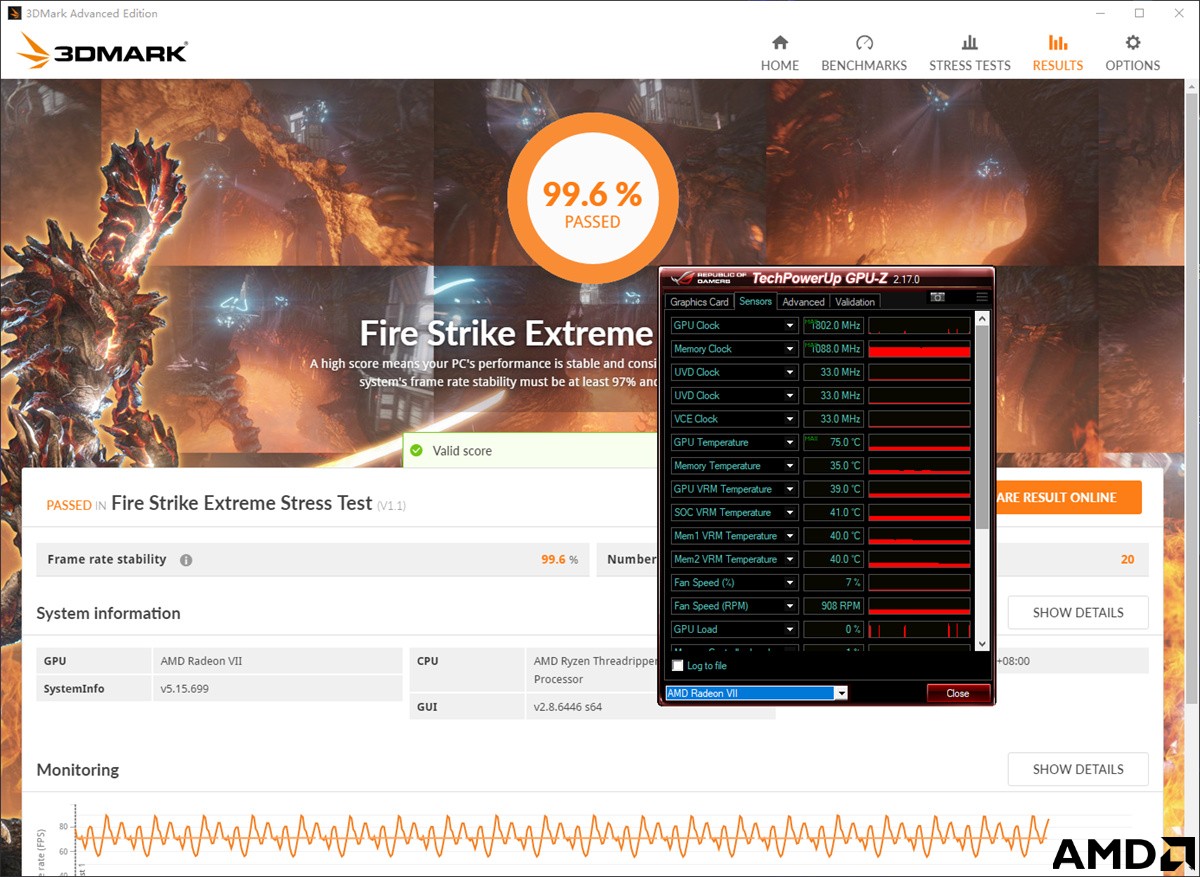Expand the GPU Clock sensor dropdown
Image resolution: width=1200 pixels, height=877 pixels.
(790, 326)
